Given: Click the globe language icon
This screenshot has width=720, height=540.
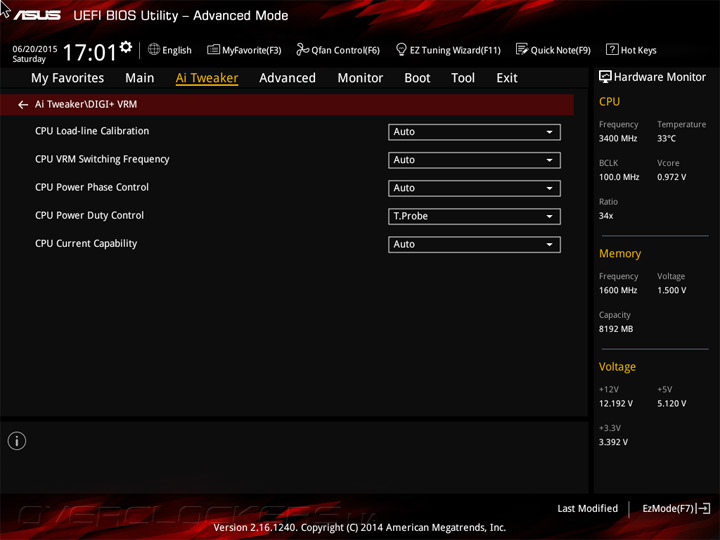Looking at the screenshot, I should [154, 49].
